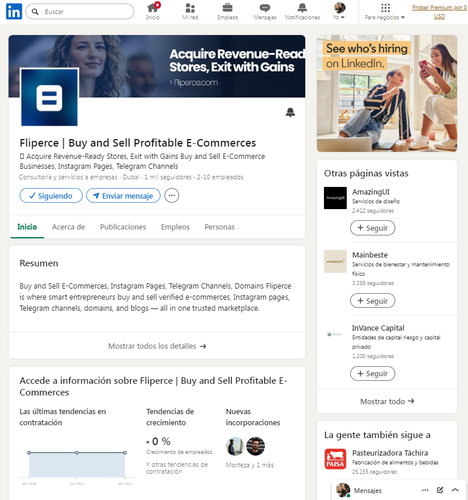The width and height of the screenshot is (468, 500).
Task: Switch to the Publicaciones tab
Action: 123,227
